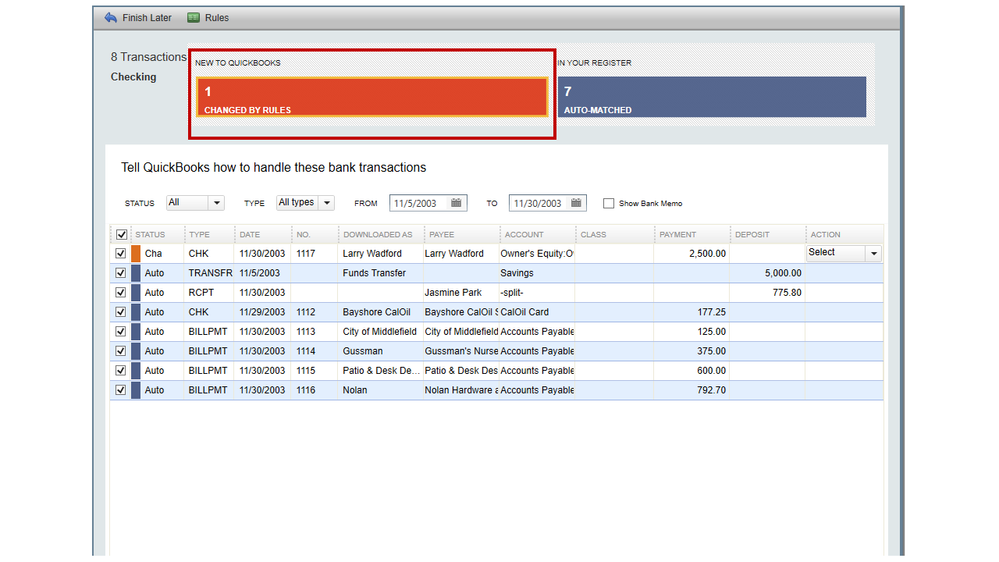Enable the Show Bank Memo checkbox
Image resolution: width=999 pixels, height=562 pixels.
[x=608, y=203]
